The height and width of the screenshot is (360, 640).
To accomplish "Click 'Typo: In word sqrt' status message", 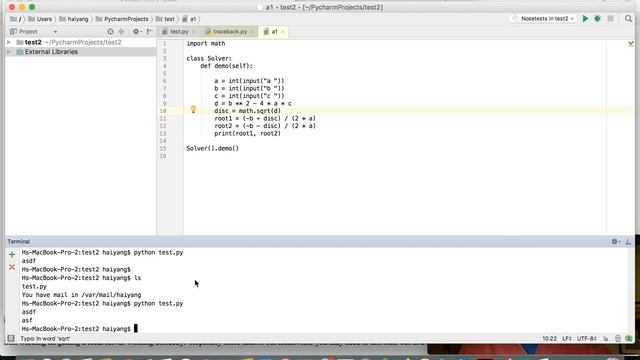I will [x=45, y=338].
